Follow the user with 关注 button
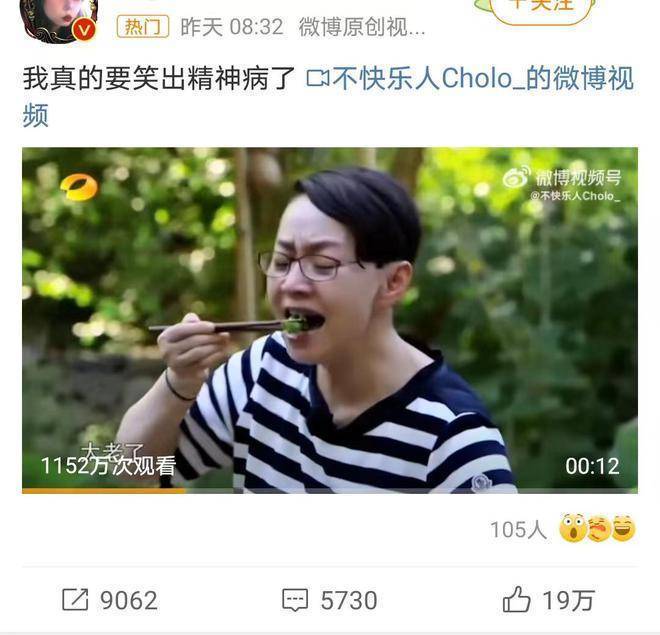 tap(542, 9)
